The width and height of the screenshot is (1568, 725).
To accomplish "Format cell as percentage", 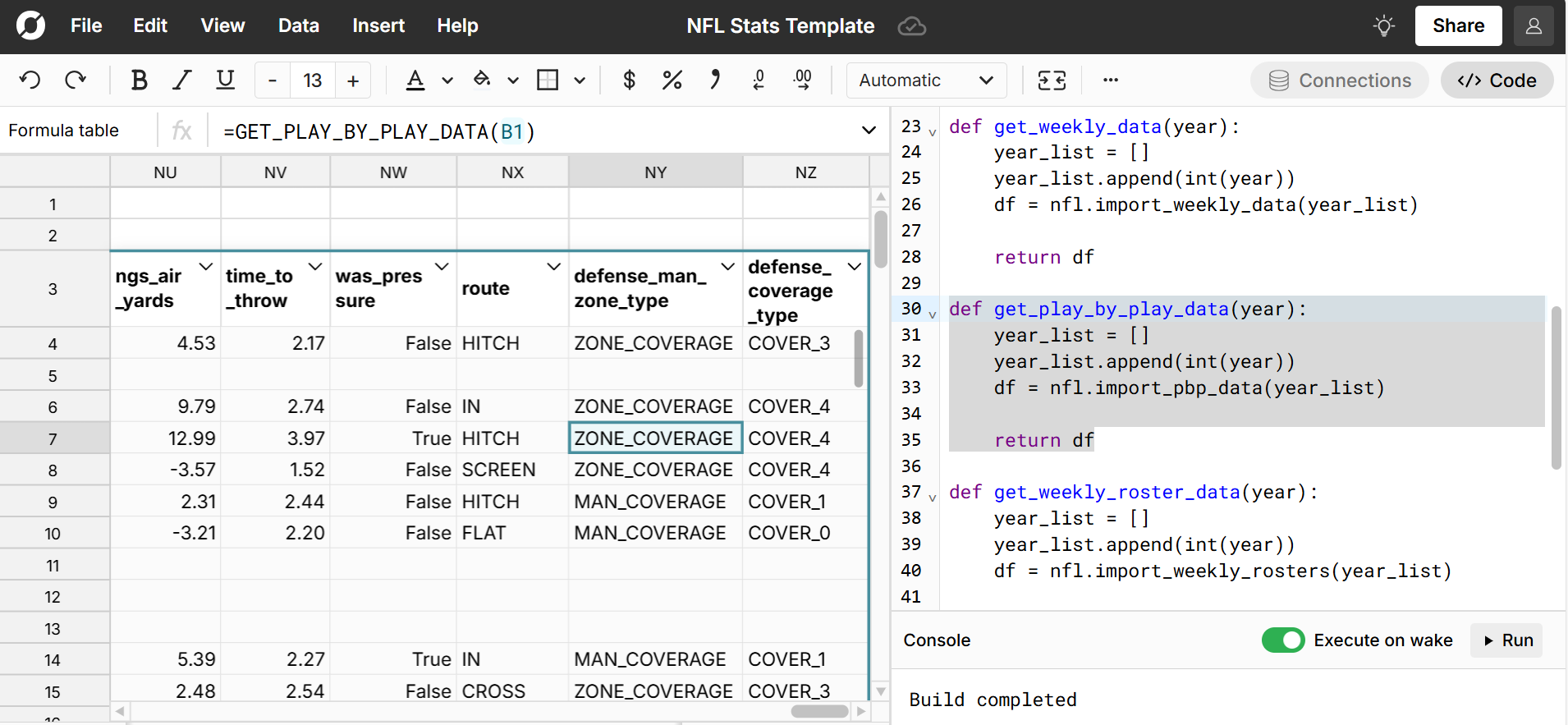I will [x=672, y=80].
